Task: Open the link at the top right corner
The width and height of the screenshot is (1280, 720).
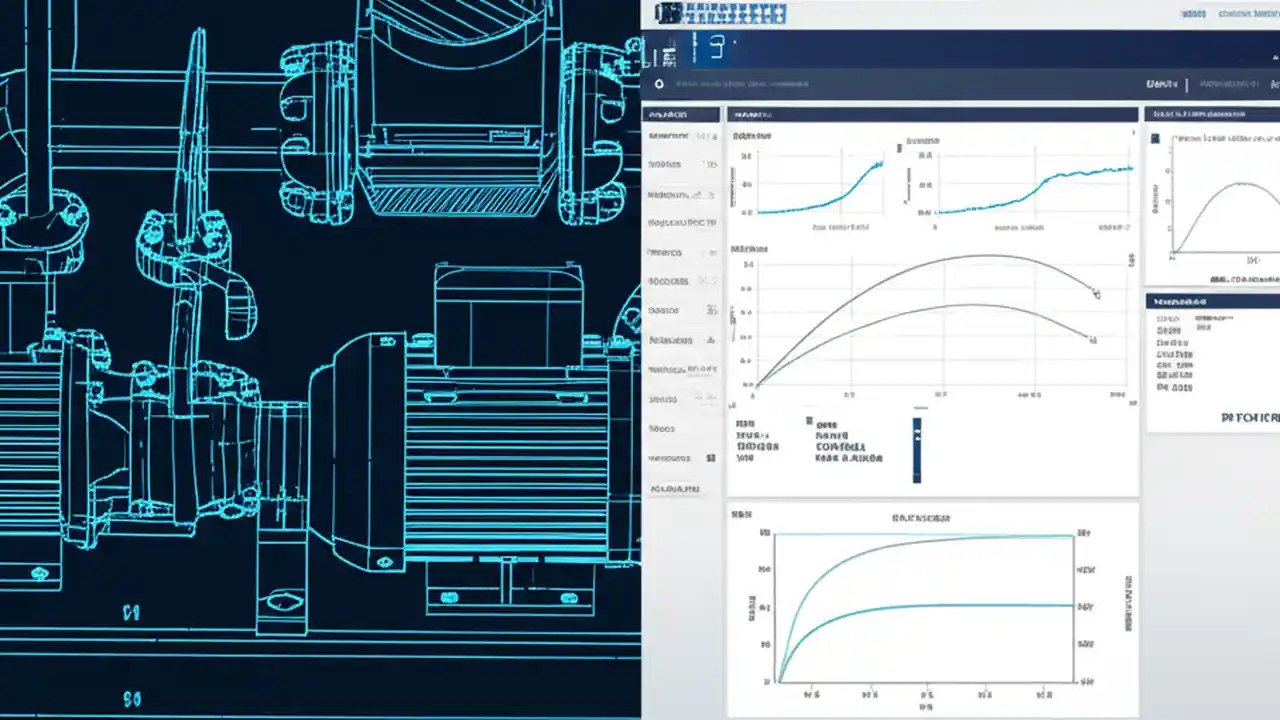Action: click(1243, 14)
